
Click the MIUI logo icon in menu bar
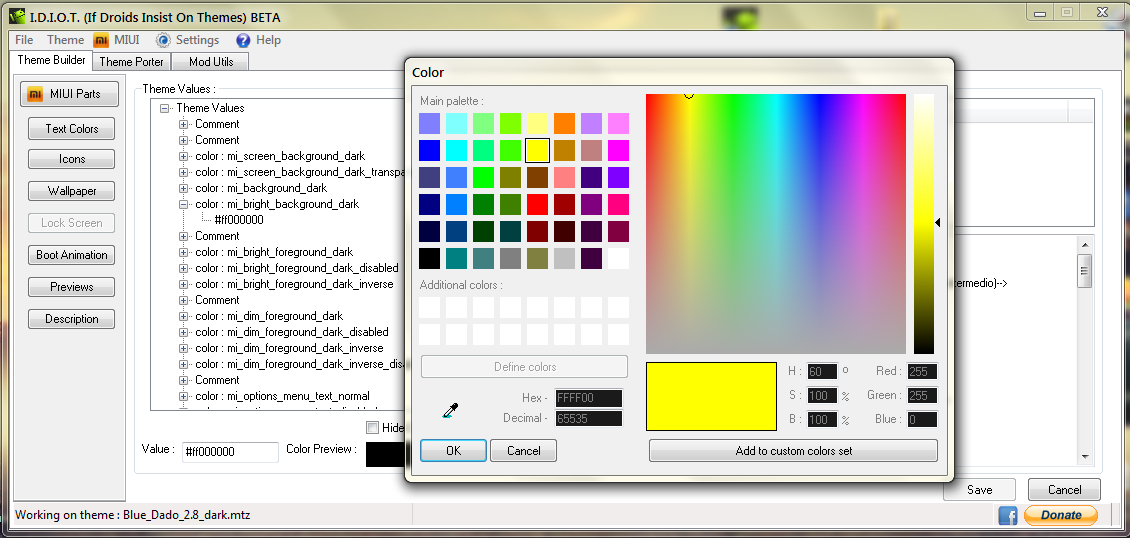[x=102, y=40]
